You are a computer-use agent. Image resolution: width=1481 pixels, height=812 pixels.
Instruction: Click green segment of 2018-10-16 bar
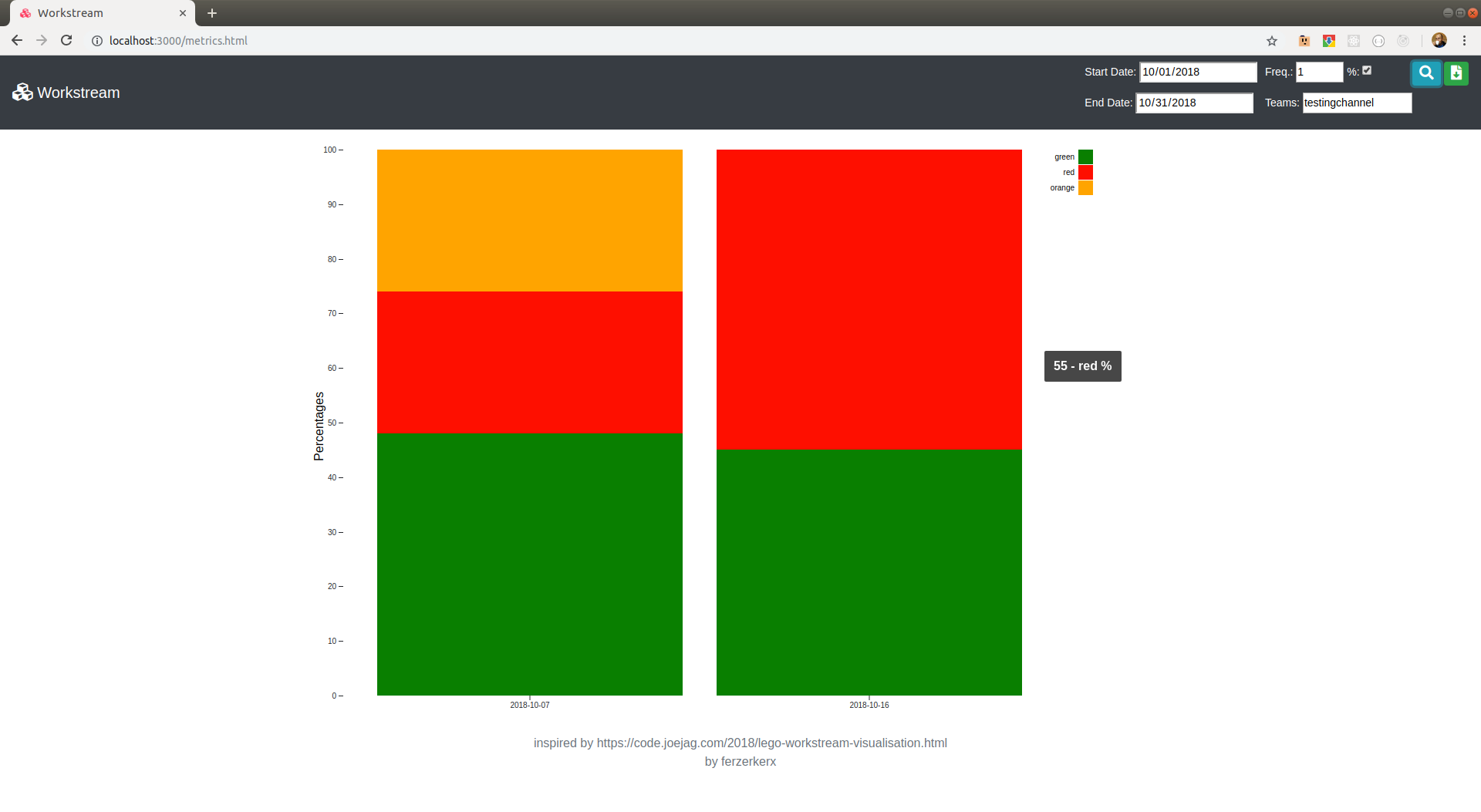pos(869,573)
